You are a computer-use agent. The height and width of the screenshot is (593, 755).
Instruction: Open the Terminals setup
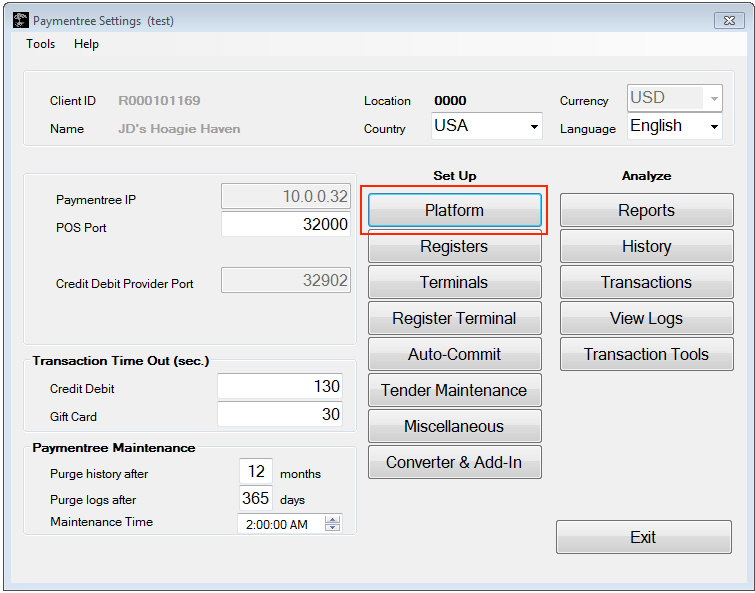(455, 282)
